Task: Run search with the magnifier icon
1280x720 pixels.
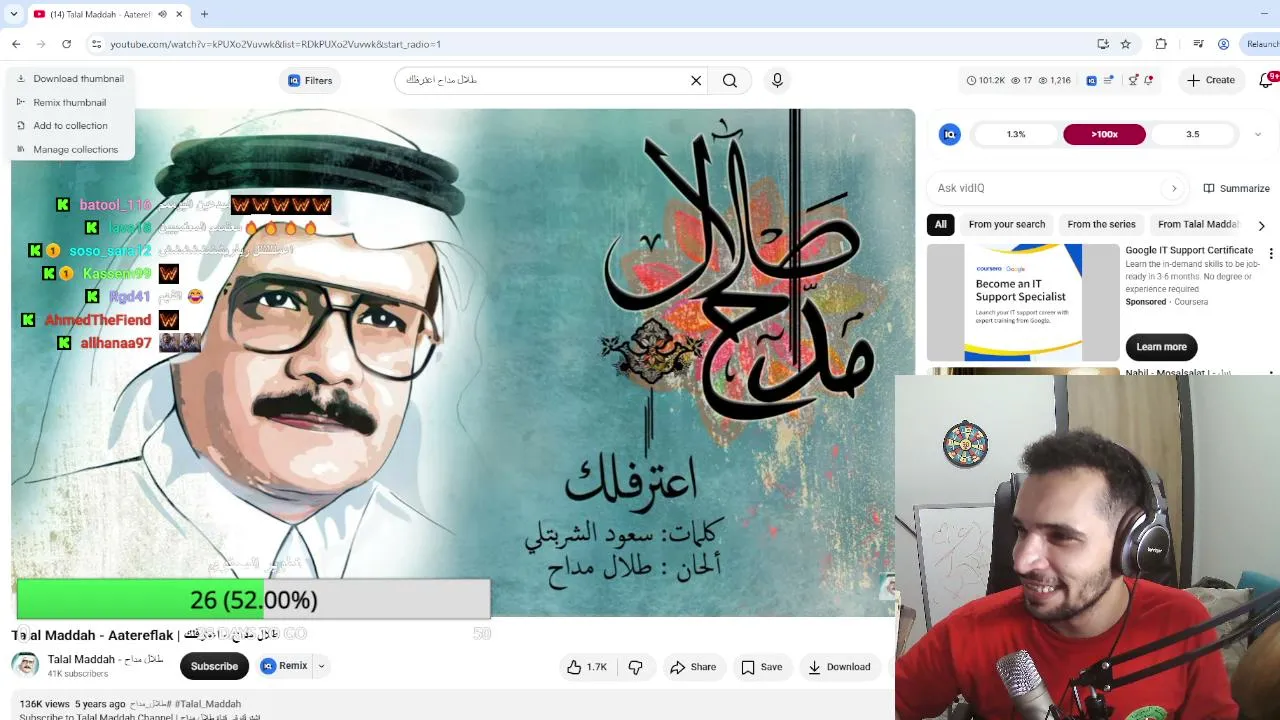Action: (x=730, y=81)
